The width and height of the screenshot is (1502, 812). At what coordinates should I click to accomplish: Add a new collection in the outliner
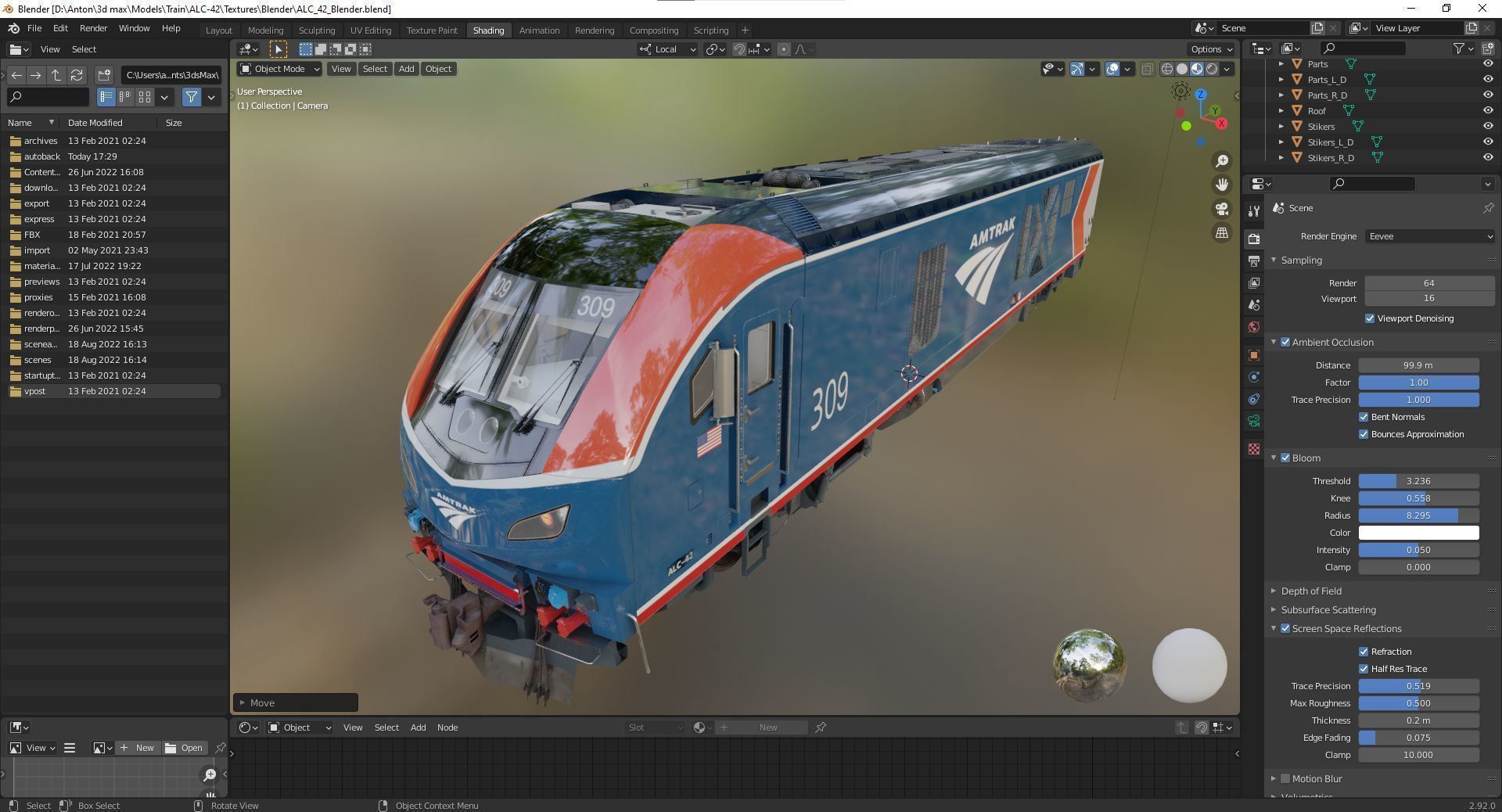1488,49
